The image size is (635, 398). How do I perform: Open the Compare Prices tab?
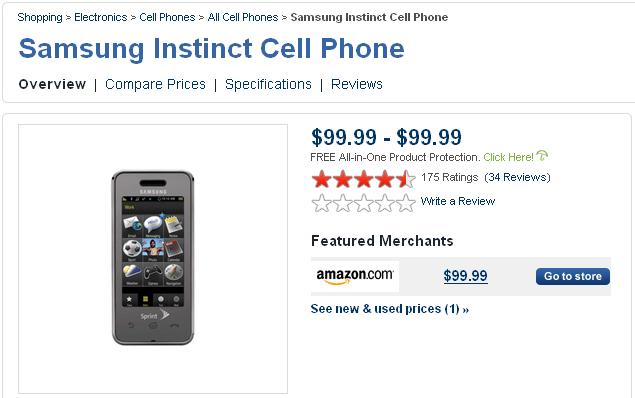[x=155, y=84]
